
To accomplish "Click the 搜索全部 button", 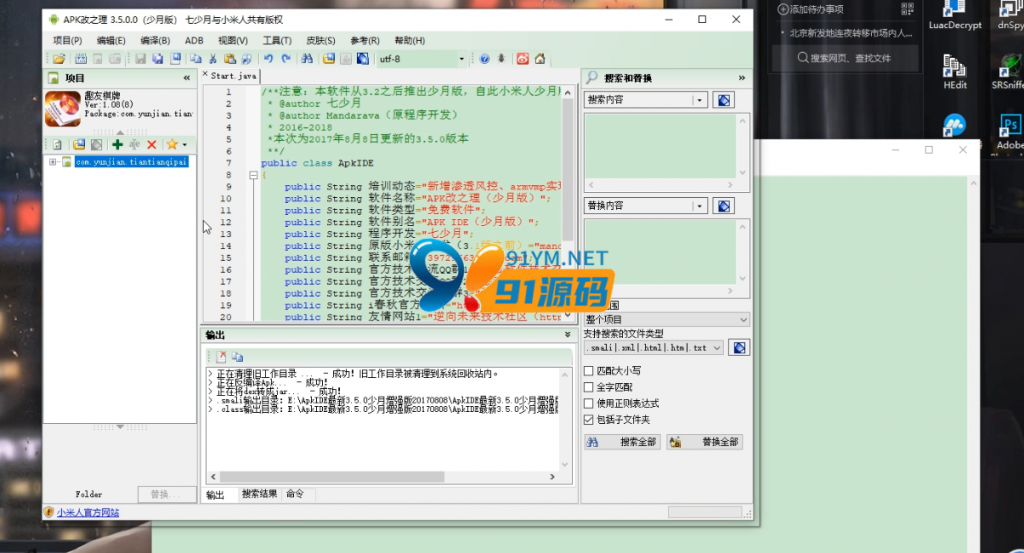I will 622,442.
